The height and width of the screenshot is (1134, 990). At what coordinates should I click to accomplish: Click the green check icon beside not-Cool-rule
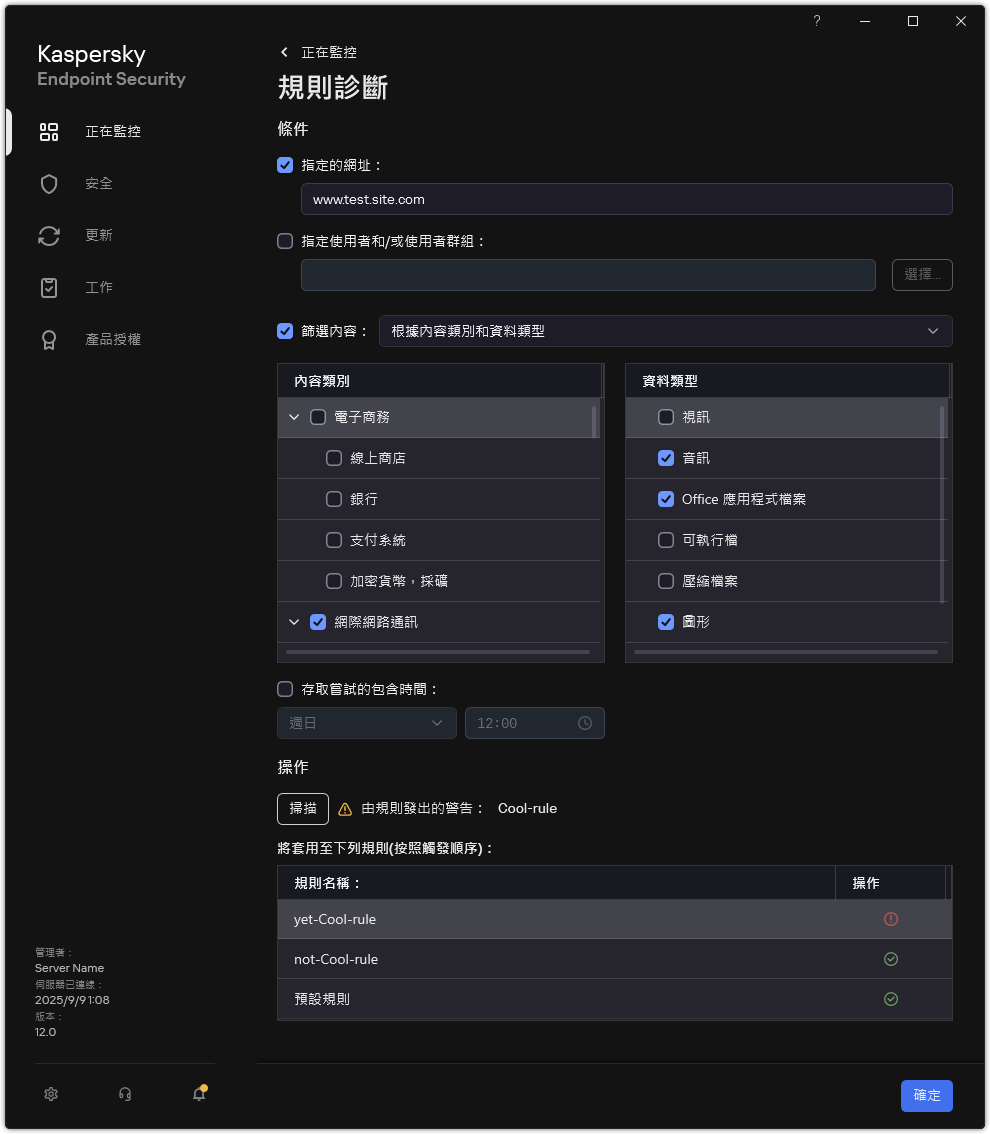(890, 958)
